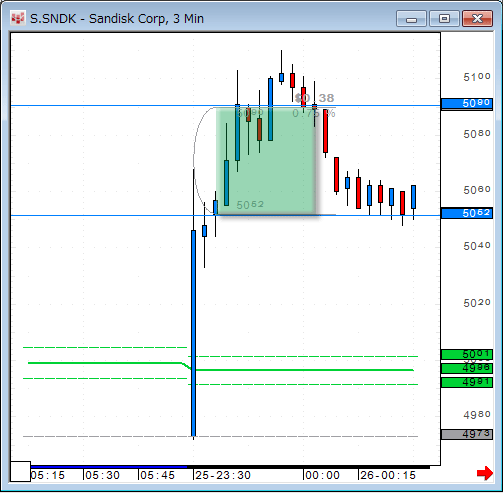Click the red arrow at bottom right
503x493 pixels.
485,473
